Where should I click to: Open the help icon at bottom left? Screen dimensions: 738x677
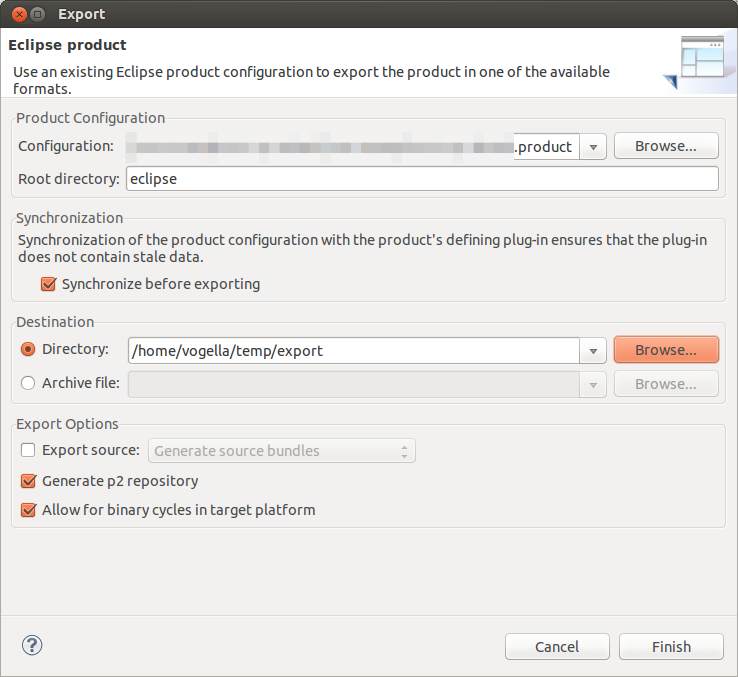point(32,645)
